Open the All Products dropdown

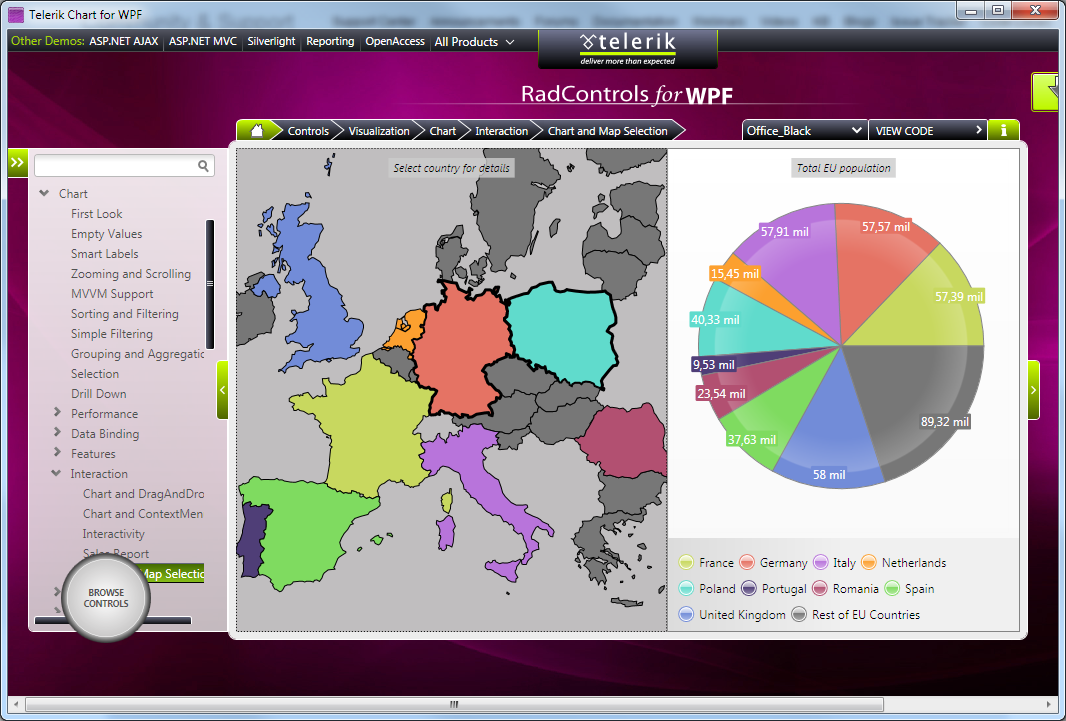[474, 42]
